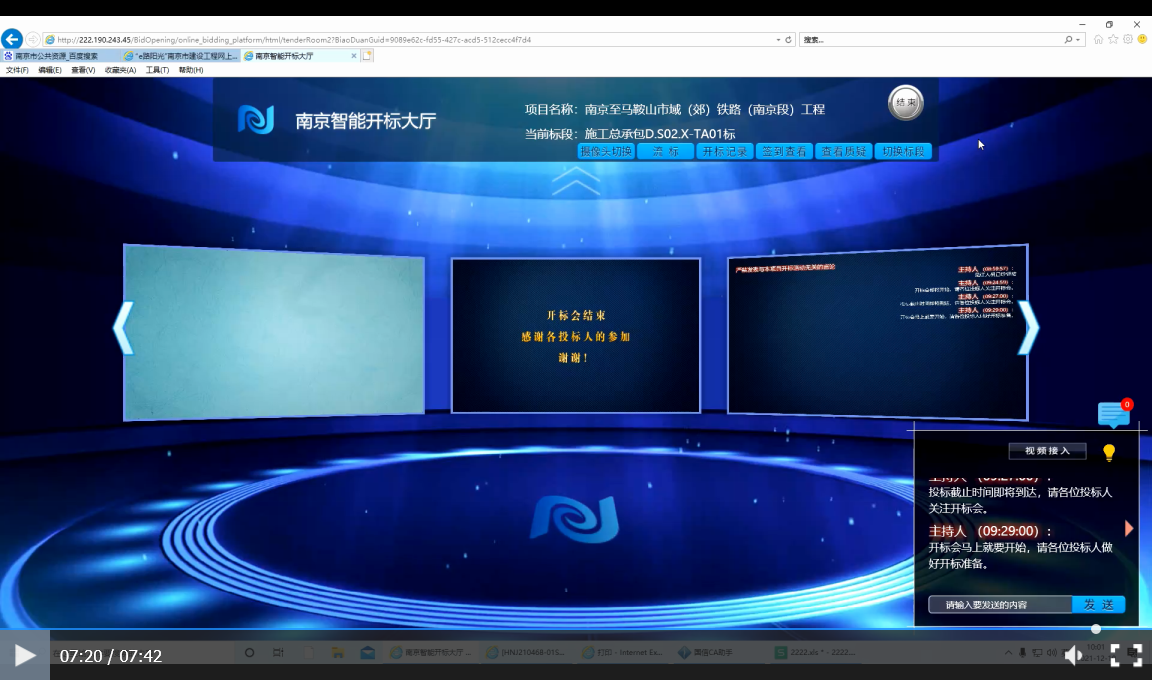This screenshot has width=1153, height=680.
Task: Open browser Tools gear icon
Action: tap(1128, 40)
